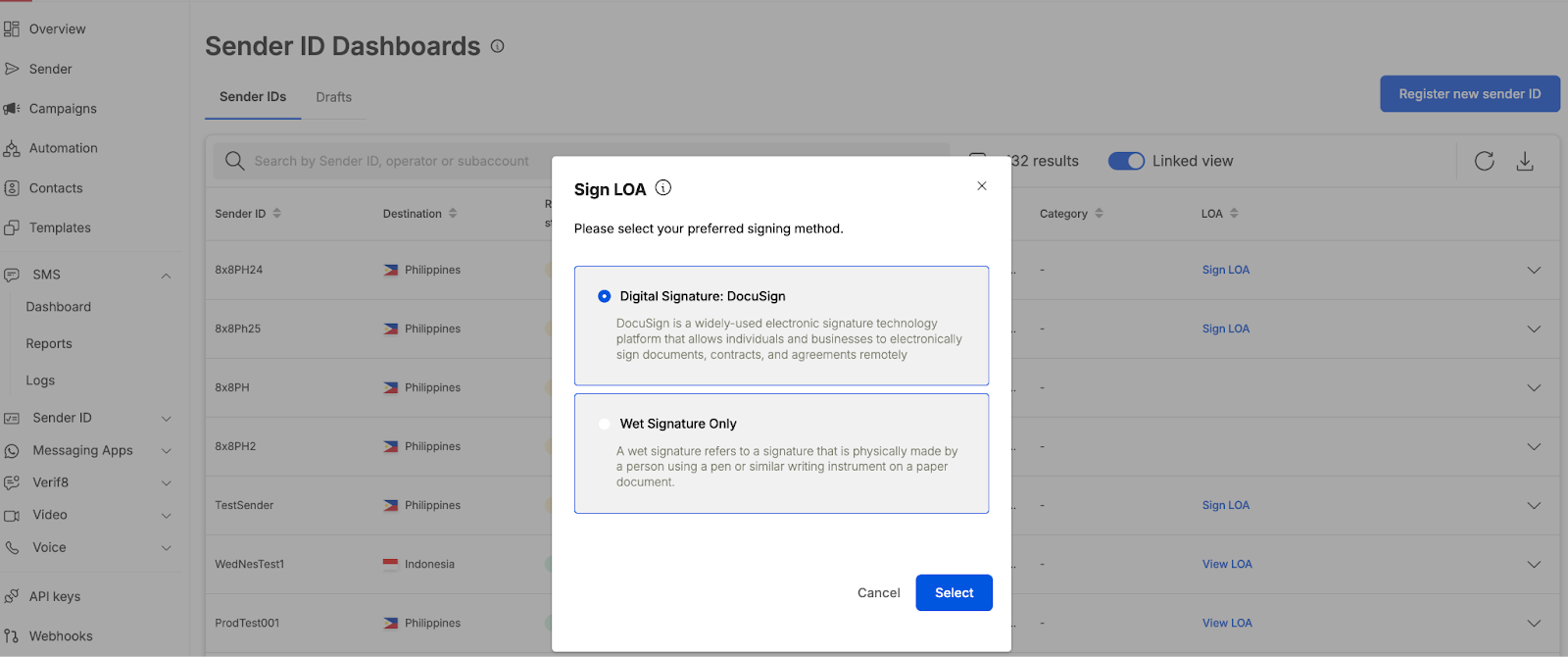Select Digital Signature: DocuSign radio option

tap(605, 296)
